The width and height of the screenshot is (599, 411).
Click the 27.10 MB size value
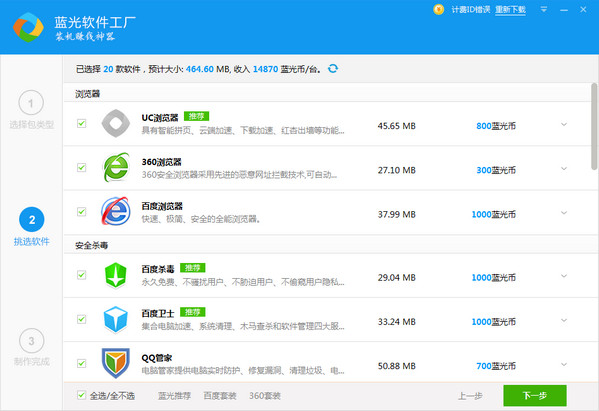click(397, 170)
